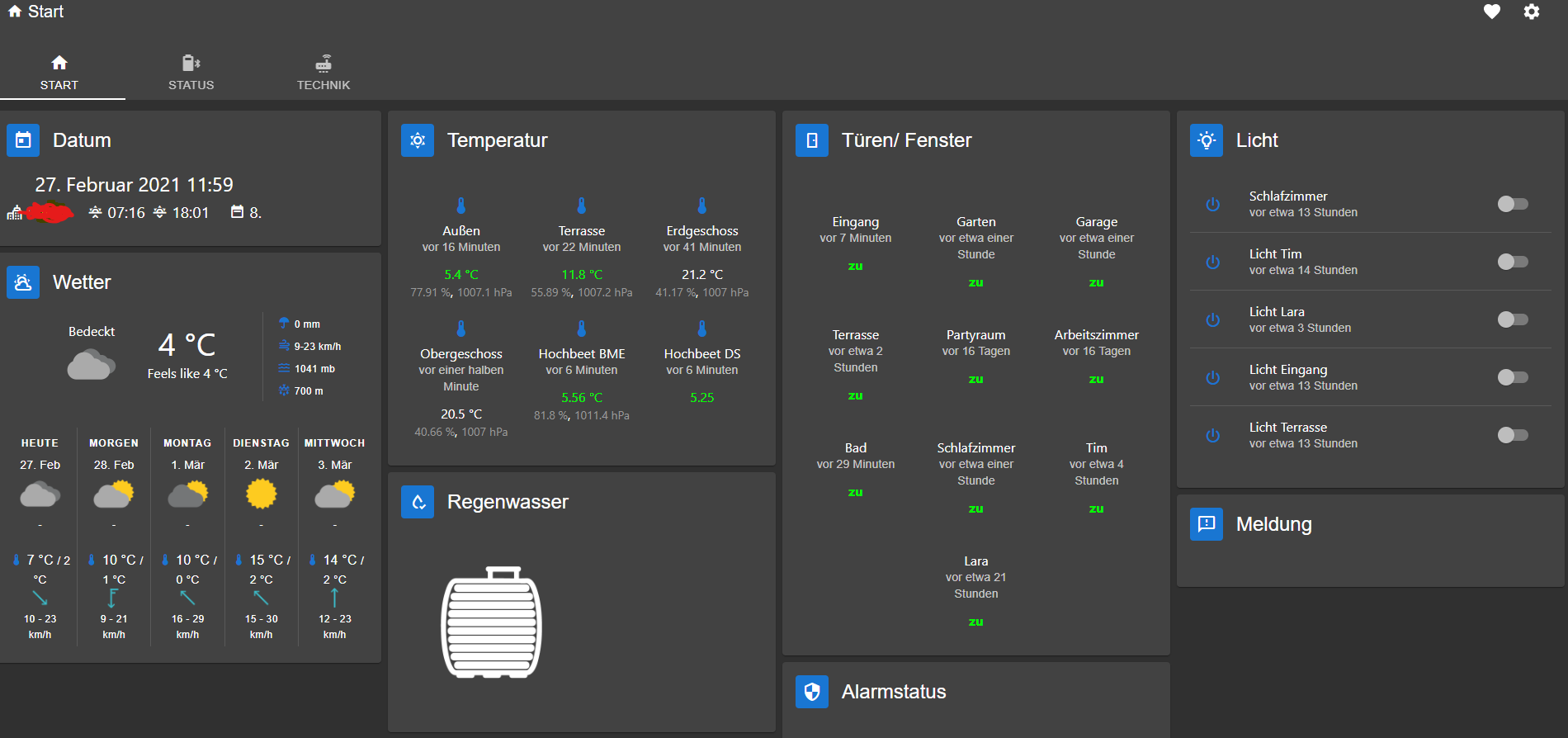1568x738 pixels.
Task: Toggle the Licht Terrasse switch
Action: [x=1513, y=435]
